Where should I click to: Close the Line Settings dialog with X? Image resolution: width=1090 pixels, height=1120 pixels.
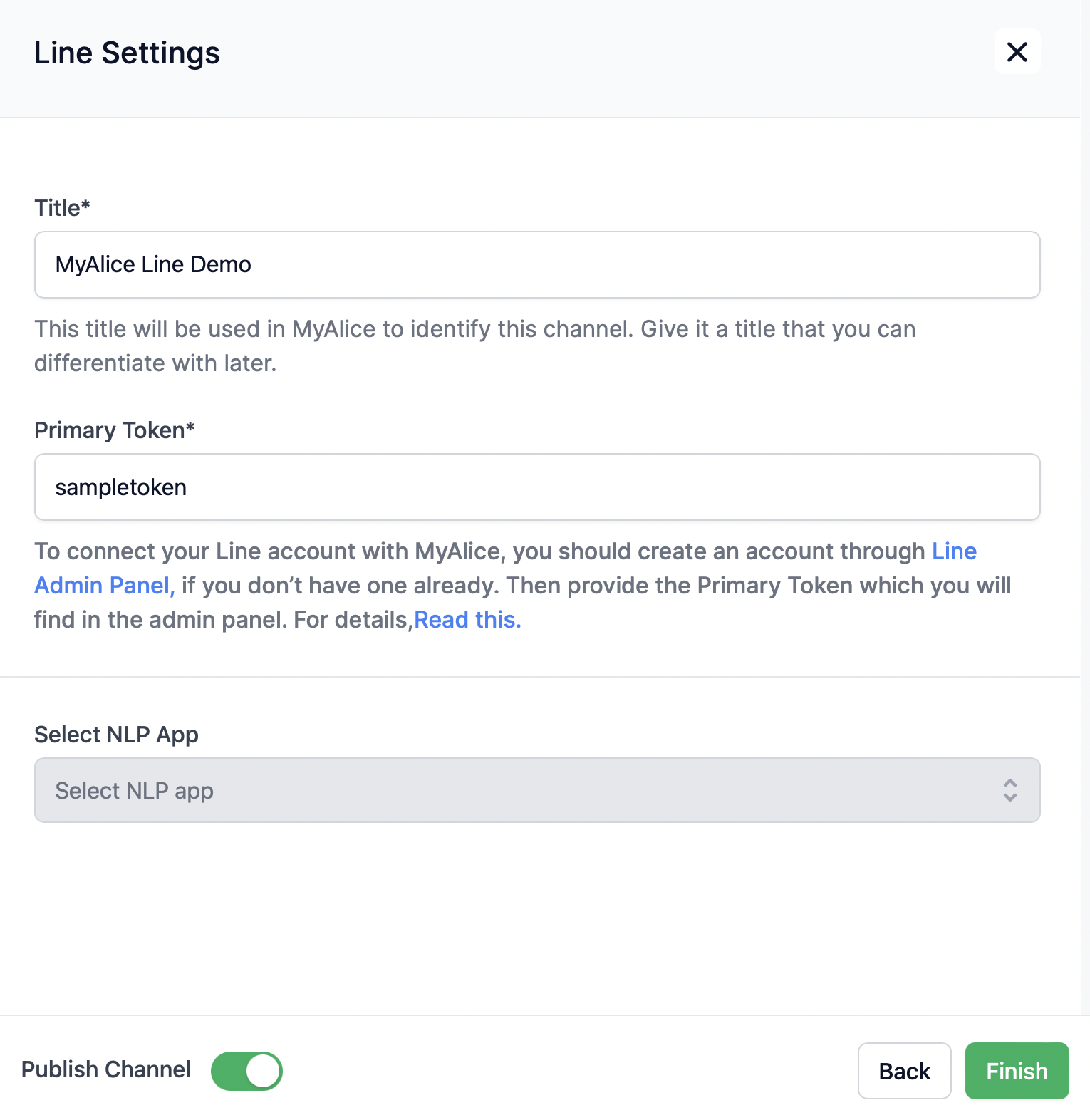[x=1017, y=51]
